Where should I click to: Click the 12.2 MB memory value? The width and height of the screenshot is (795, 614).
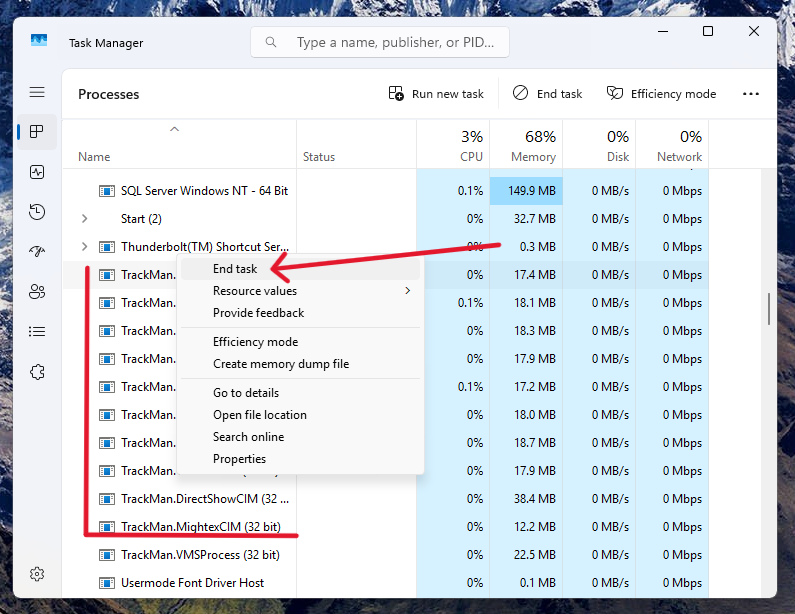[534, 527]
